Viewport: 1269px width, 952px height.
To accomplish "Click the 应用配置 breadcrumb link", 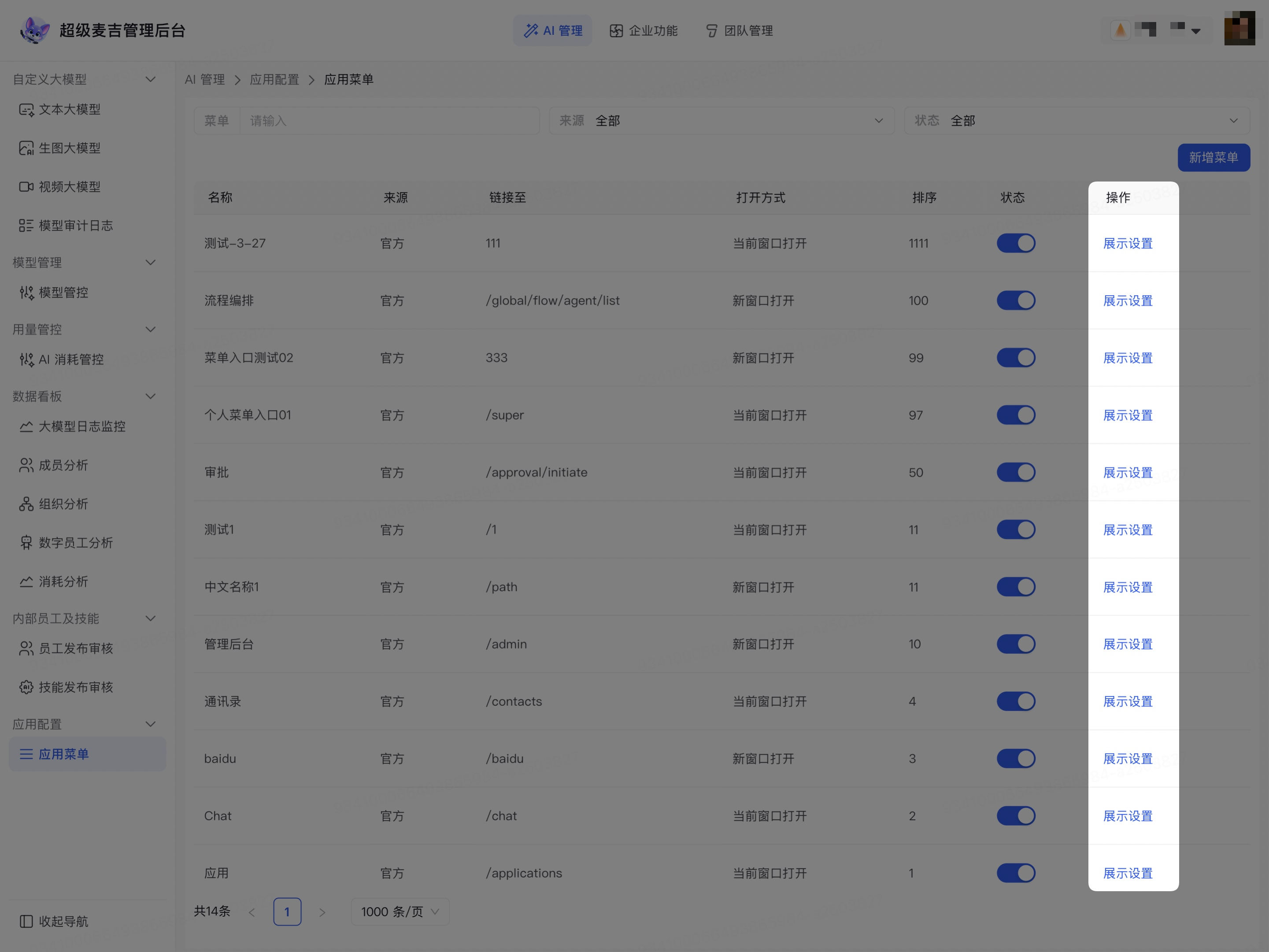I will [274, 80].
